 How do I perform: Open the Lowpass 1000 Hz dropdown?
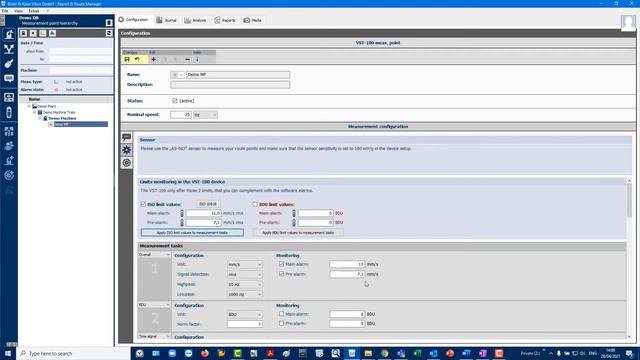244,294
